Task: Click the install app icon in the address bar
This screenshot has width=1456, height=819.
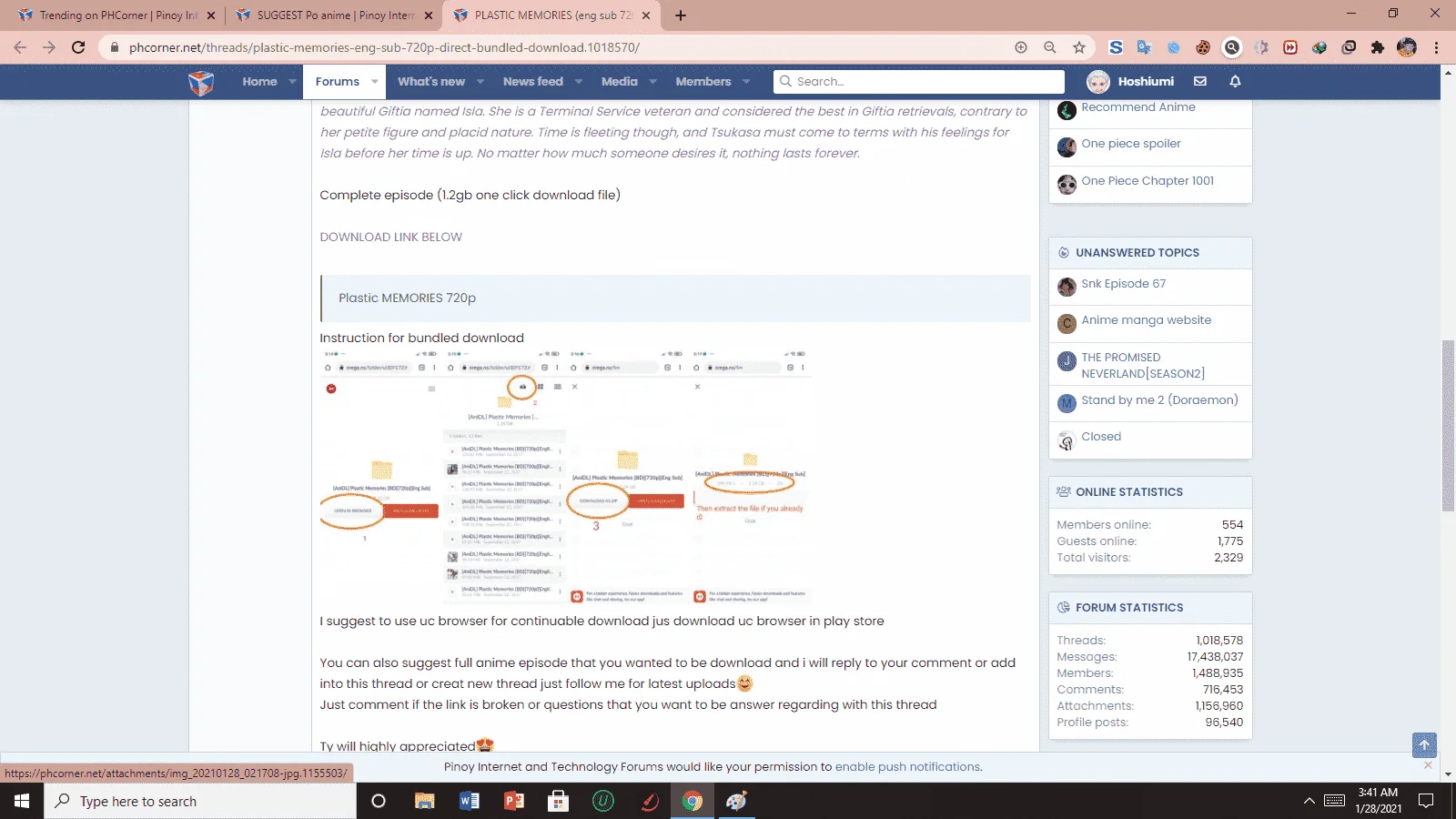Action: pos(1021,47)
